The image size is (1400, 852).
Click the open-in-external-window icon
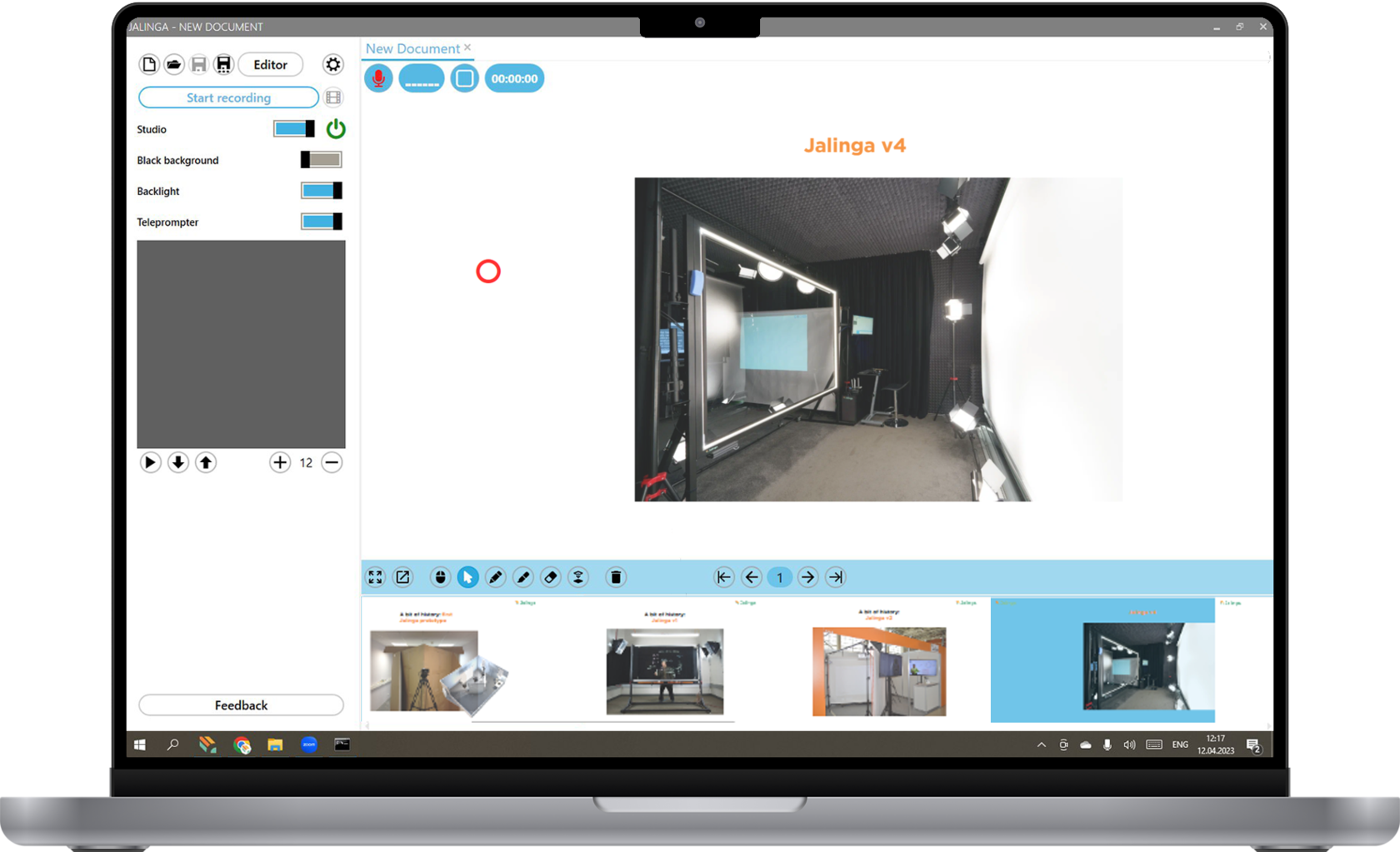(403, 577)
